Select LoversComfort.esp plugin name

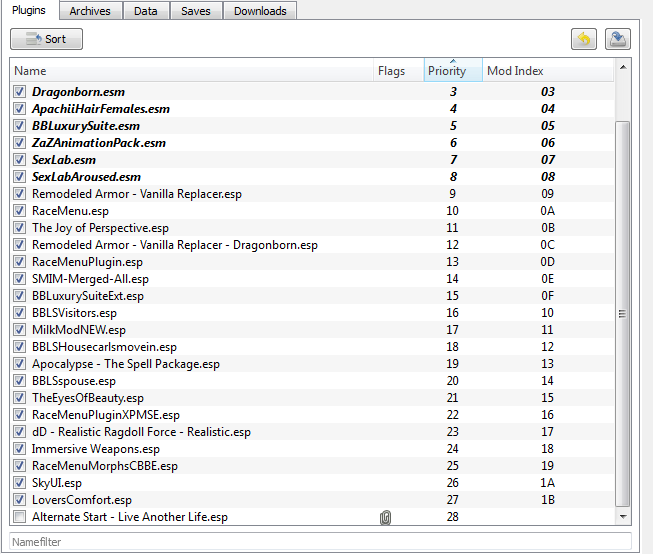click(x=82, y=500)
